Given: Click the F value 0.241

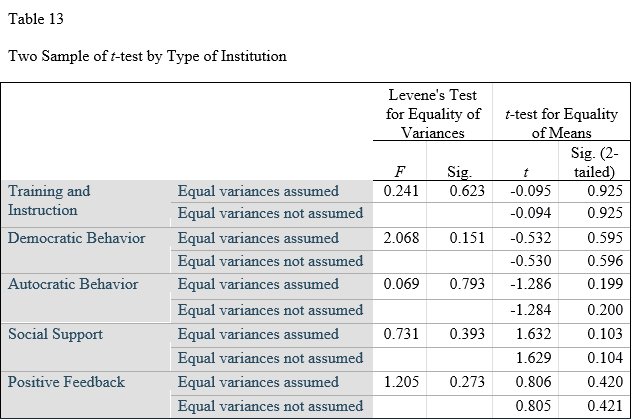Looking at the screenshot, I should point(401,191).
